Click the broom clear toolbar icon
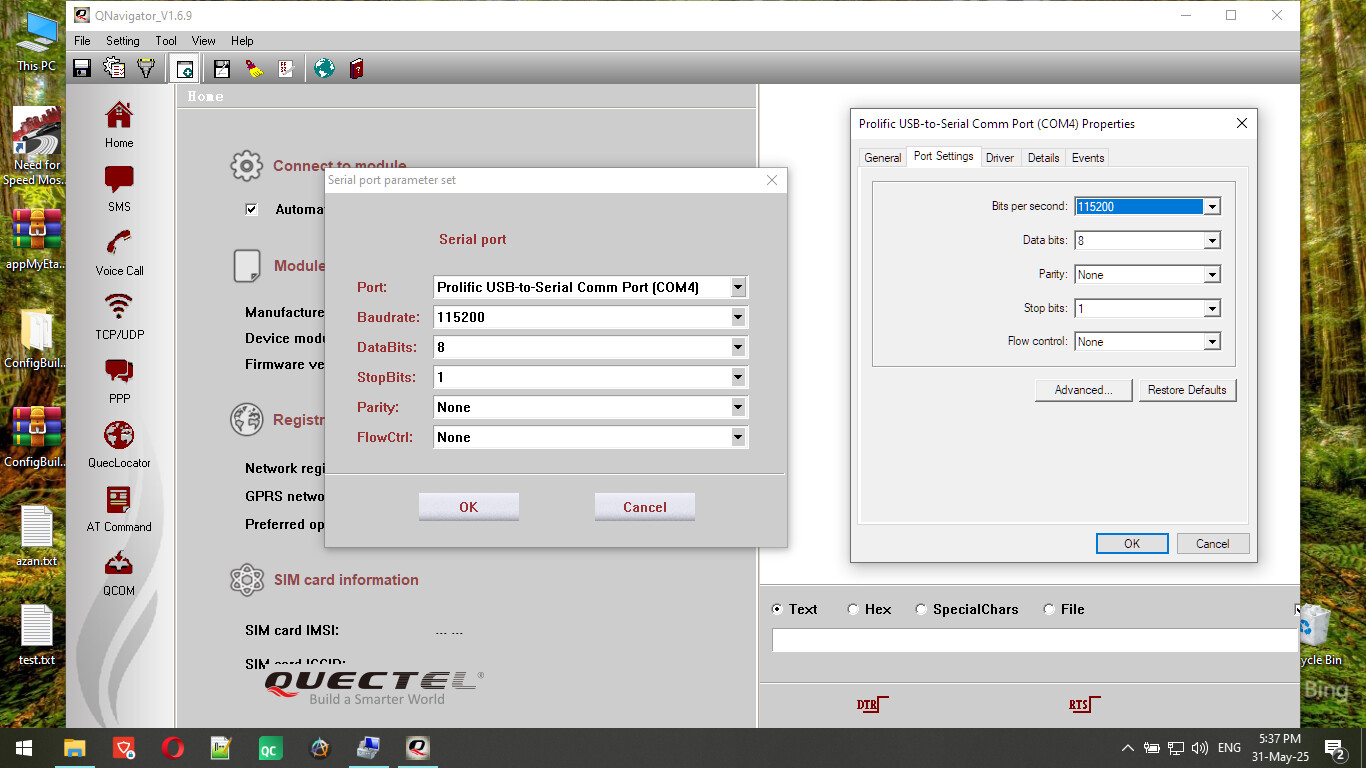The height and width of the screenshot is (768, 1366). [x=254, y=68]
